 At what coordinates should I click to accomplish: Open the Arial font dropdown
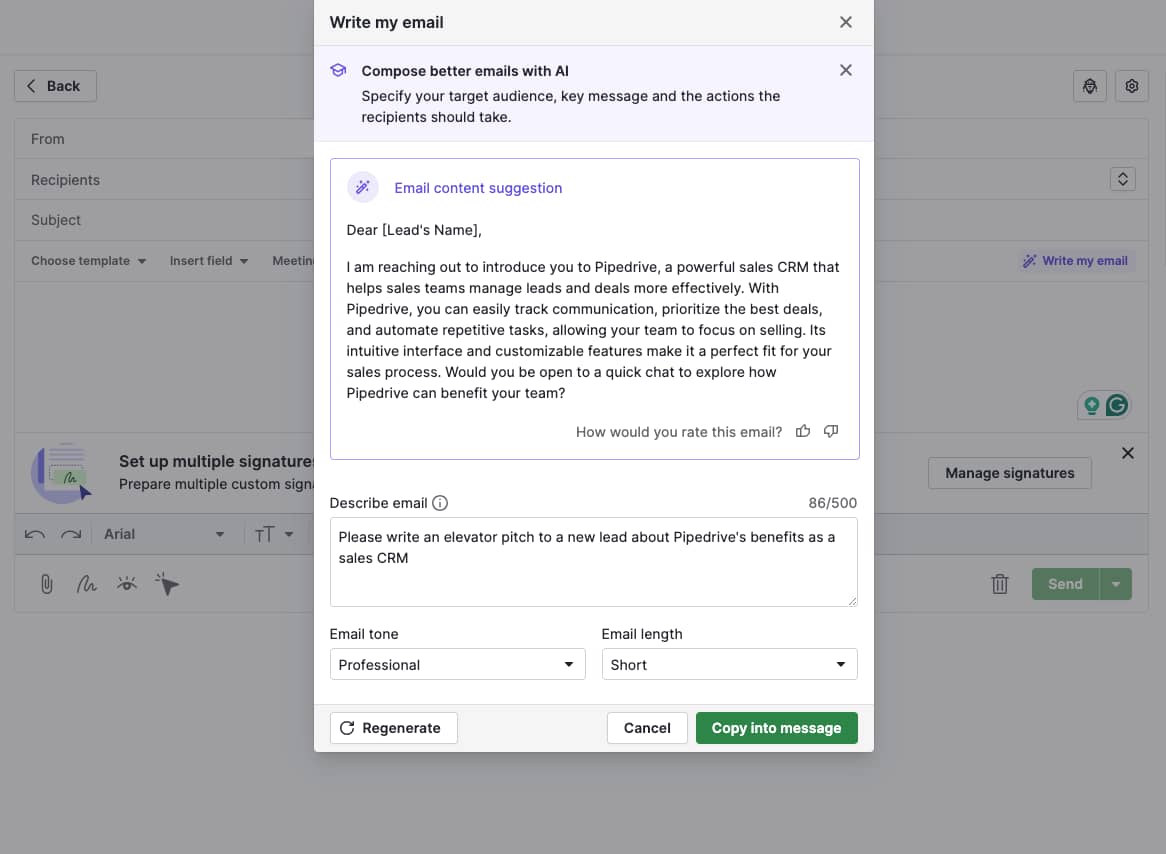click(164, 534)
